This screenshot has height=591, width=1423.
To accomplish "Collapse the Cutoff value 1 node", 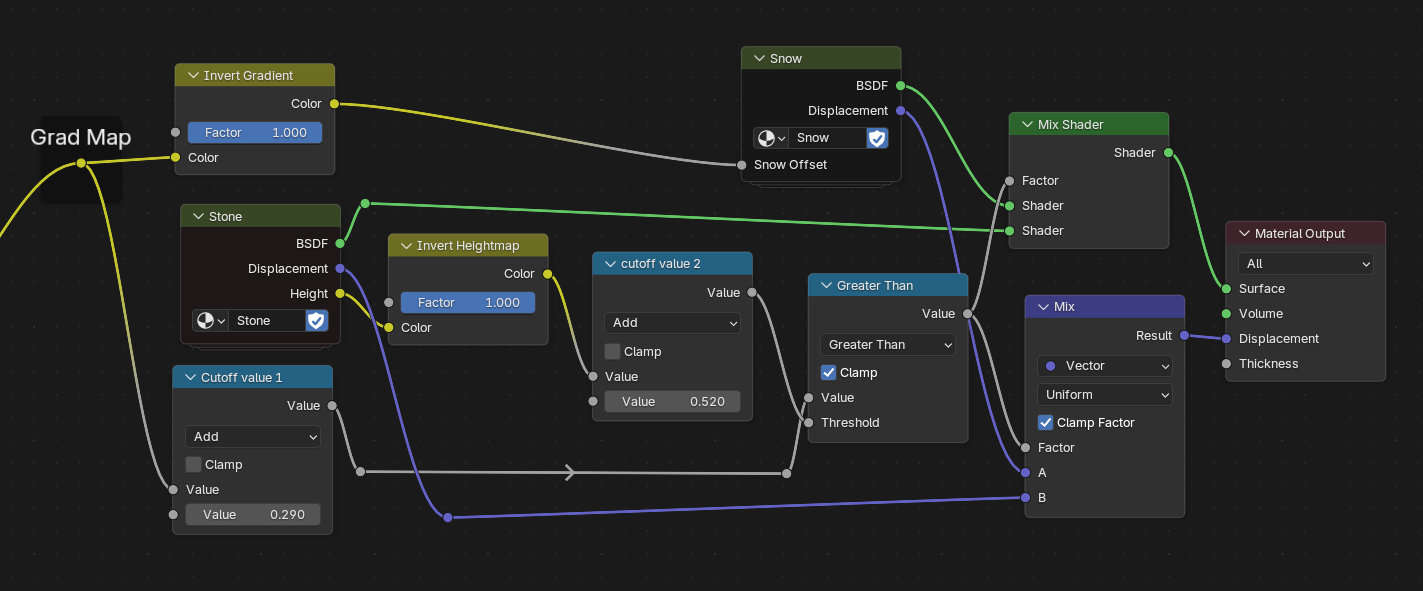I will pyautogui.click(x=189, y=378).
